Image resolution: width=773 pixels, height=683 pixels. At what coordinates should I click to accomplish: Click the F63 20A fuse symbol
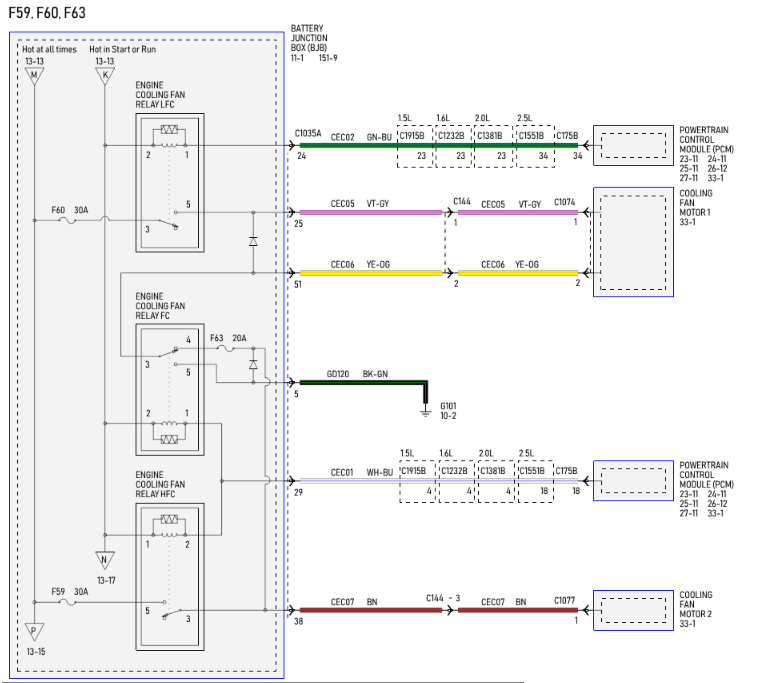pyautogui.click(x=226, y=349)
